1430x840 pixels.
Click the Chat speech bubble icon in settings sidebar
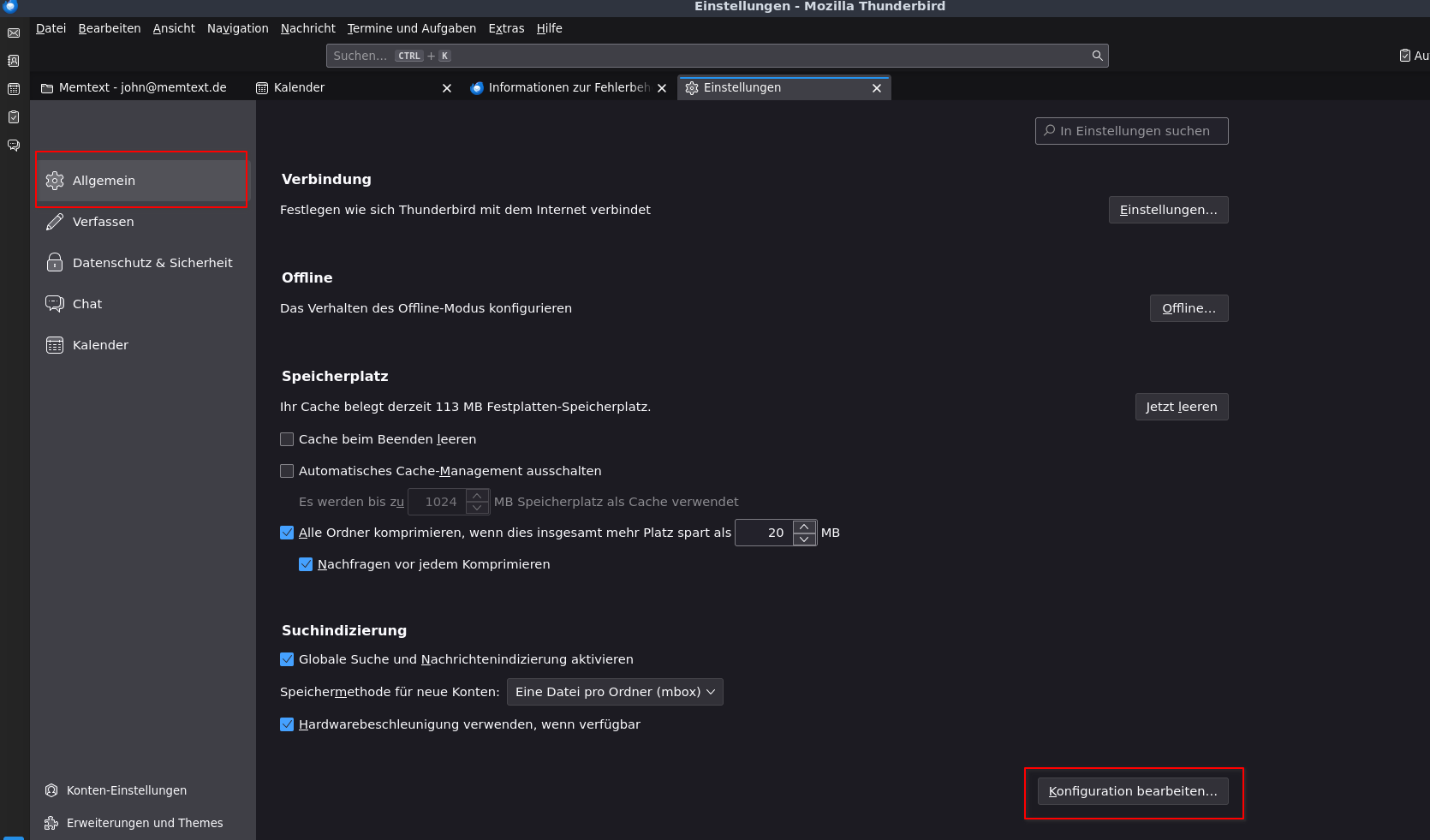(55, 304)
